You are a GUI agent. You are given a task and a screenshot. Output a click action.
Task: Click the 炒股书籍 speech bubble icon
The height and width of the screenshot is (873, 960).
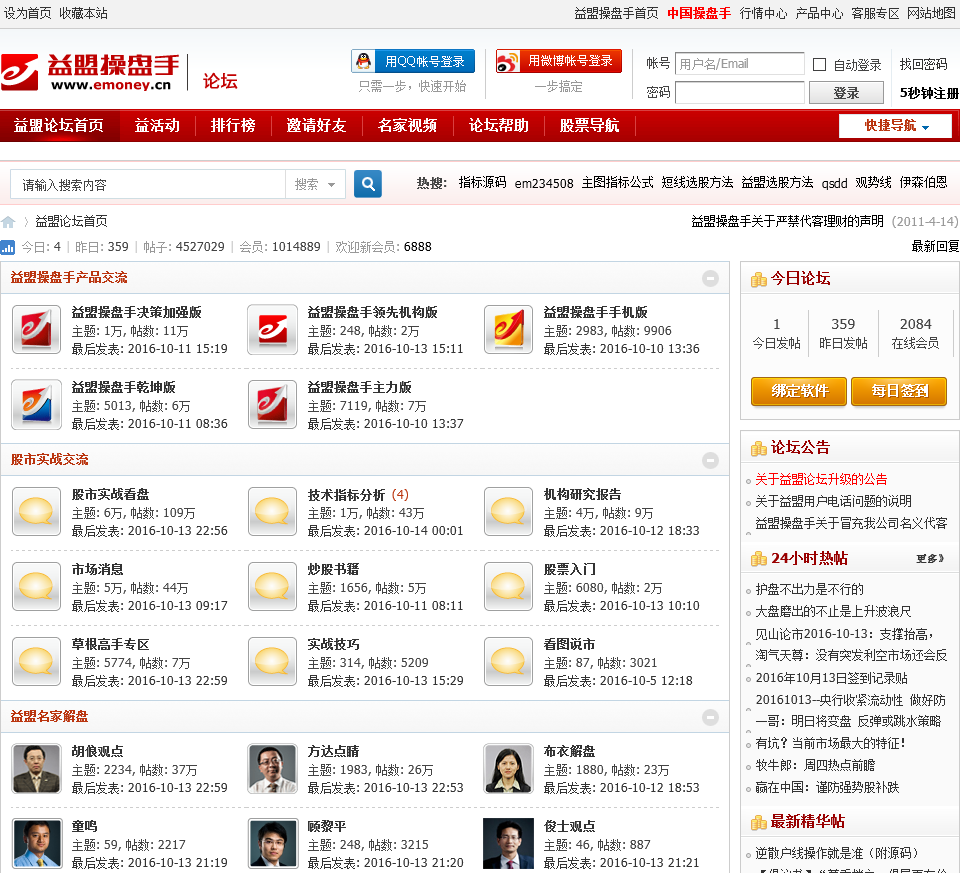click(x=272, y=586)
